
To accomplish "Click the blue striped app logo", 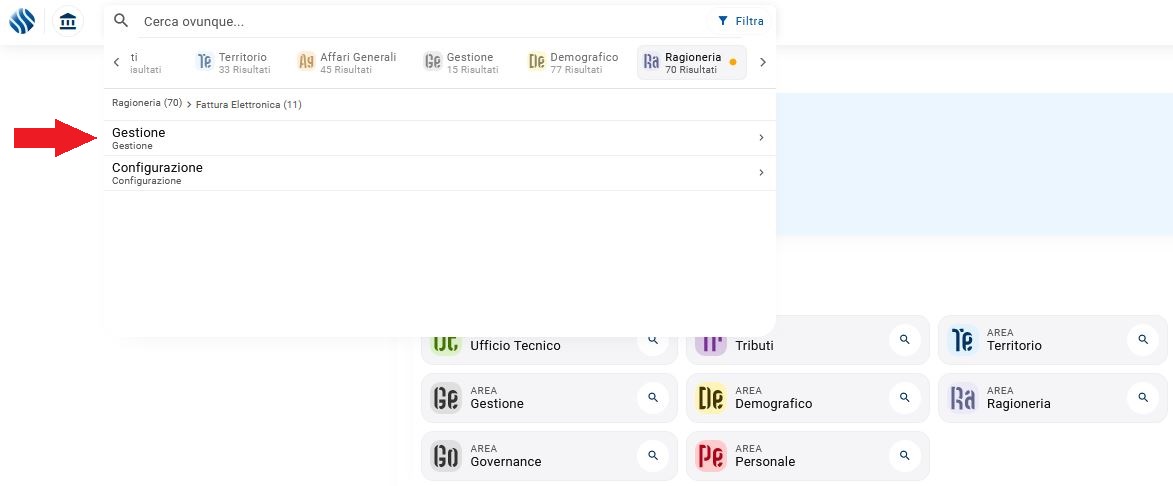I will tap(22, 21).
